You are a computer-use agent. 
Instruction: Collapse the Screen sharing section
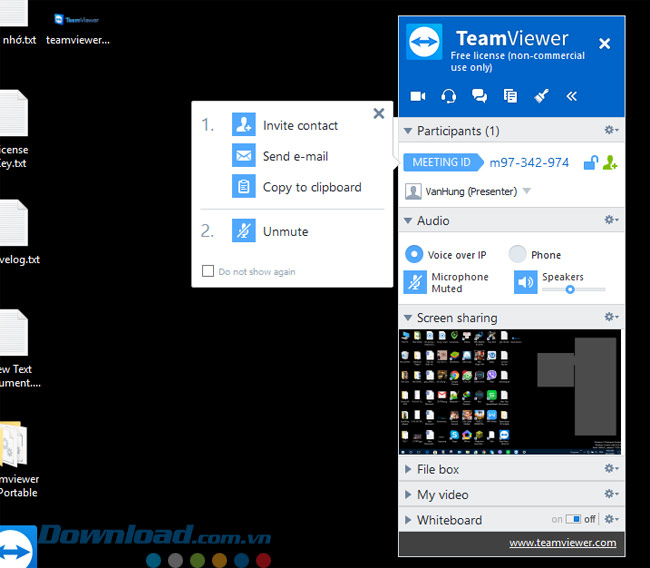(x=408, y=318)
